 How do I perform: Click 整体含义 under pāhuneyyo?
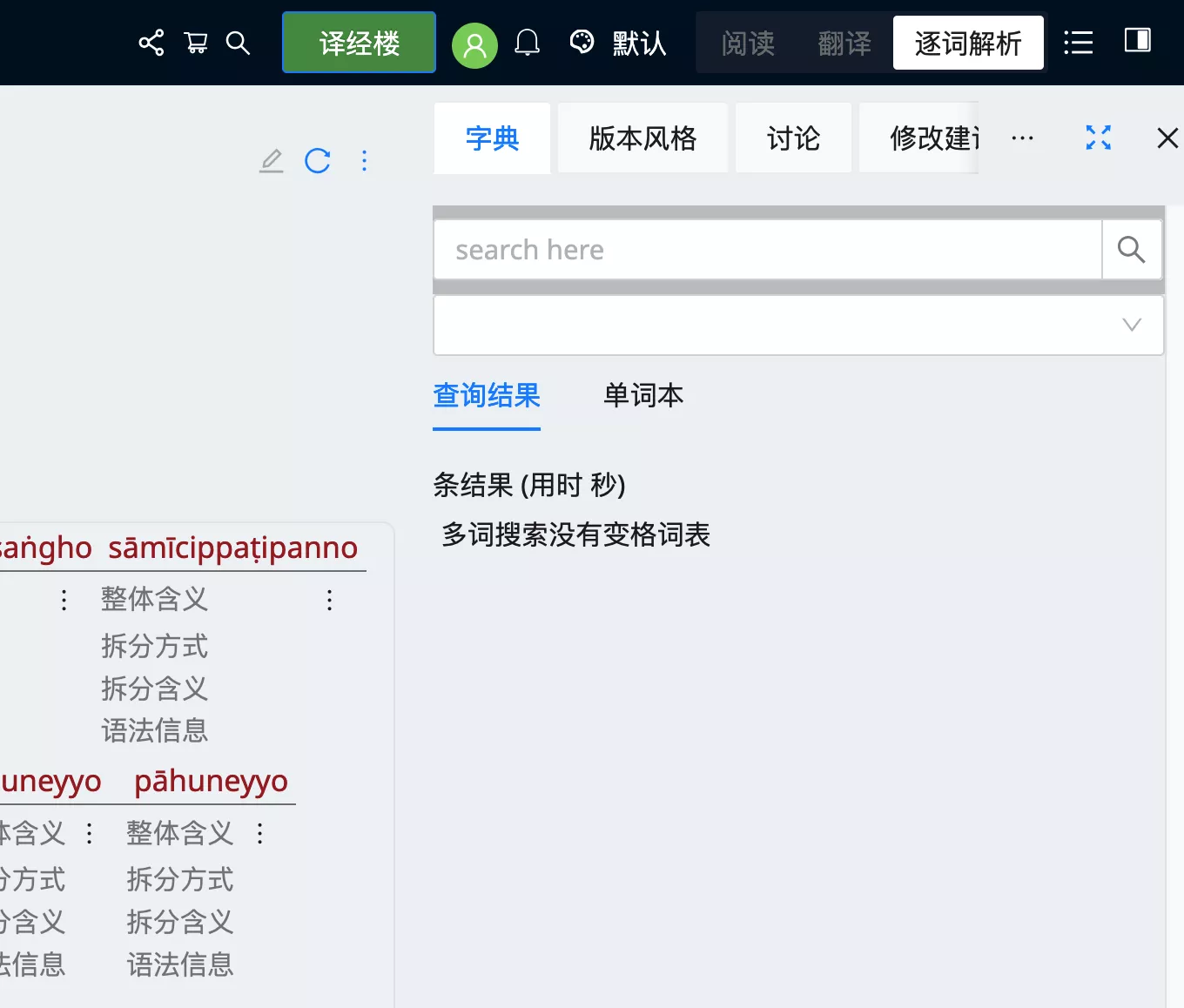[180, 834]
